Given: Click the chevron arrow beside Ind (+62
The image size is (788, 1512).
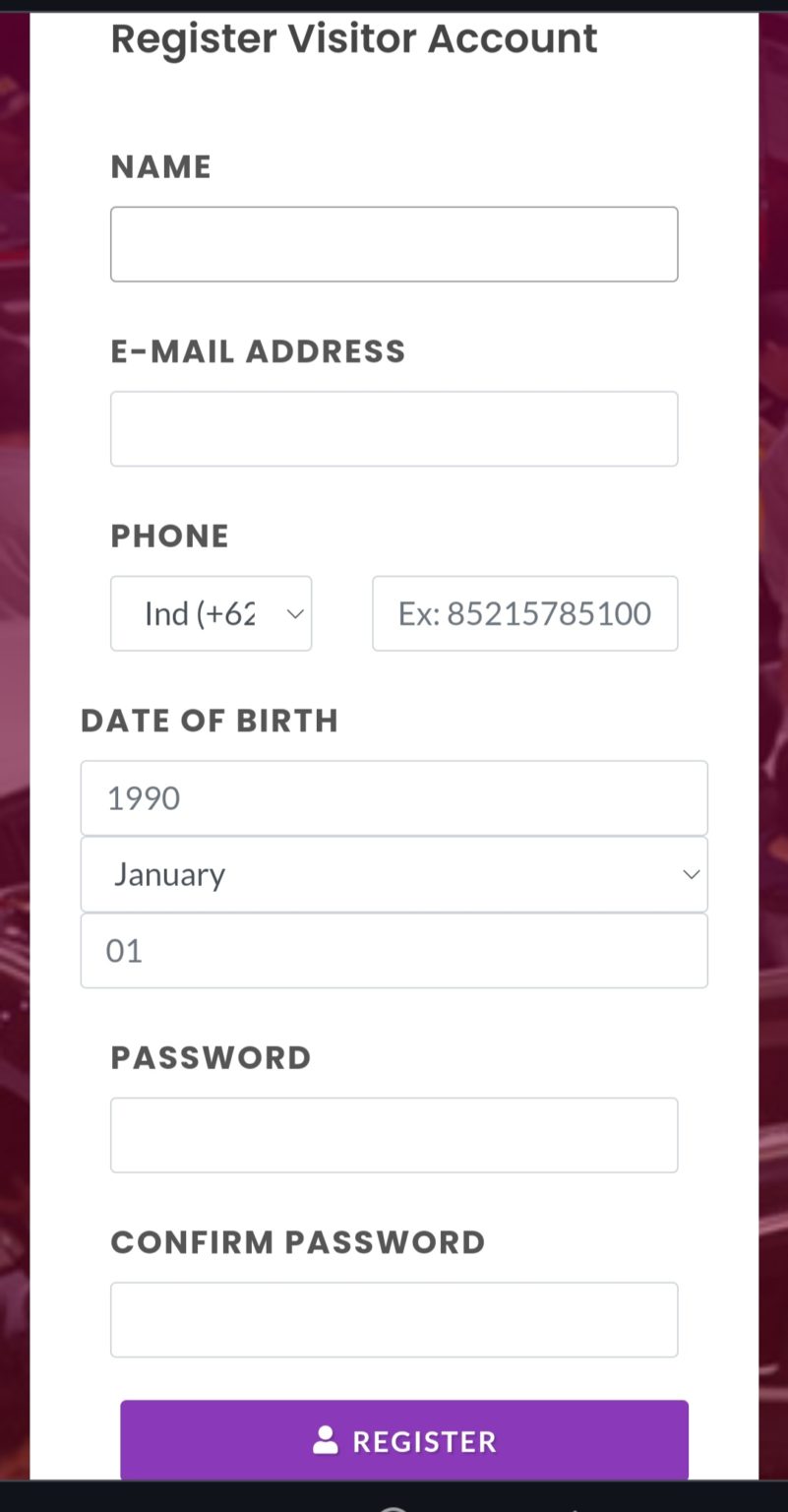Looking at the screenshot, I should click(294, 614).
